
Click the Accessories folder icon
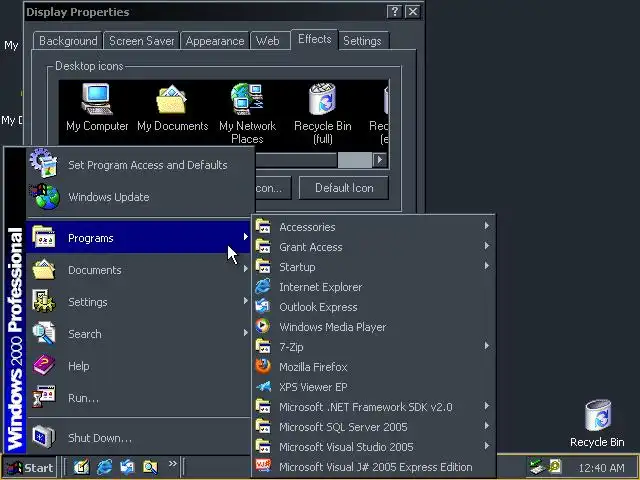coord(263,226)
